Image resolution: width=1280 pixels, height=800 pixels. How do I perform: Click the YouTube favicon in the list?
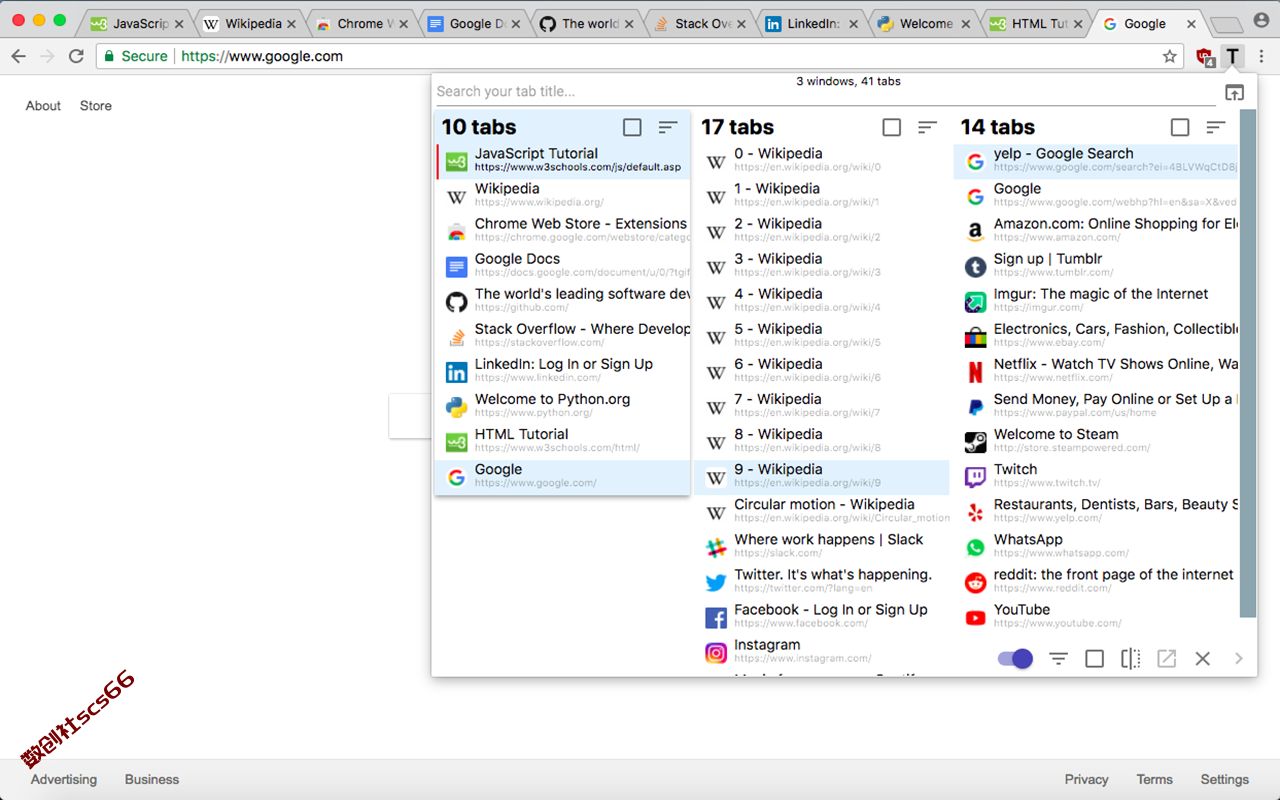975,618
